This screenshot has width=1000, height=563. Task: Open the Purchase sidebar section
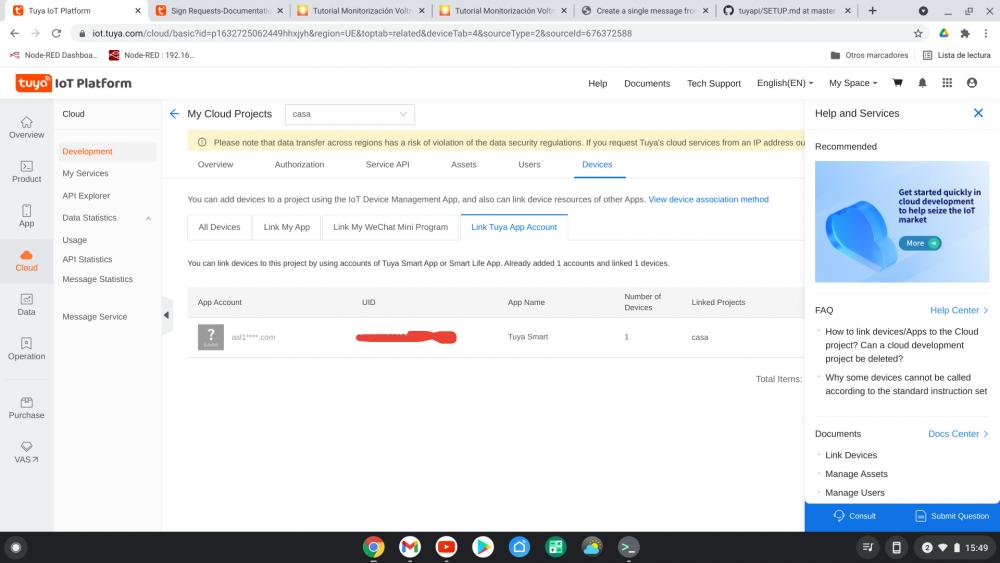pyautogui.click(x=26, y=408)
